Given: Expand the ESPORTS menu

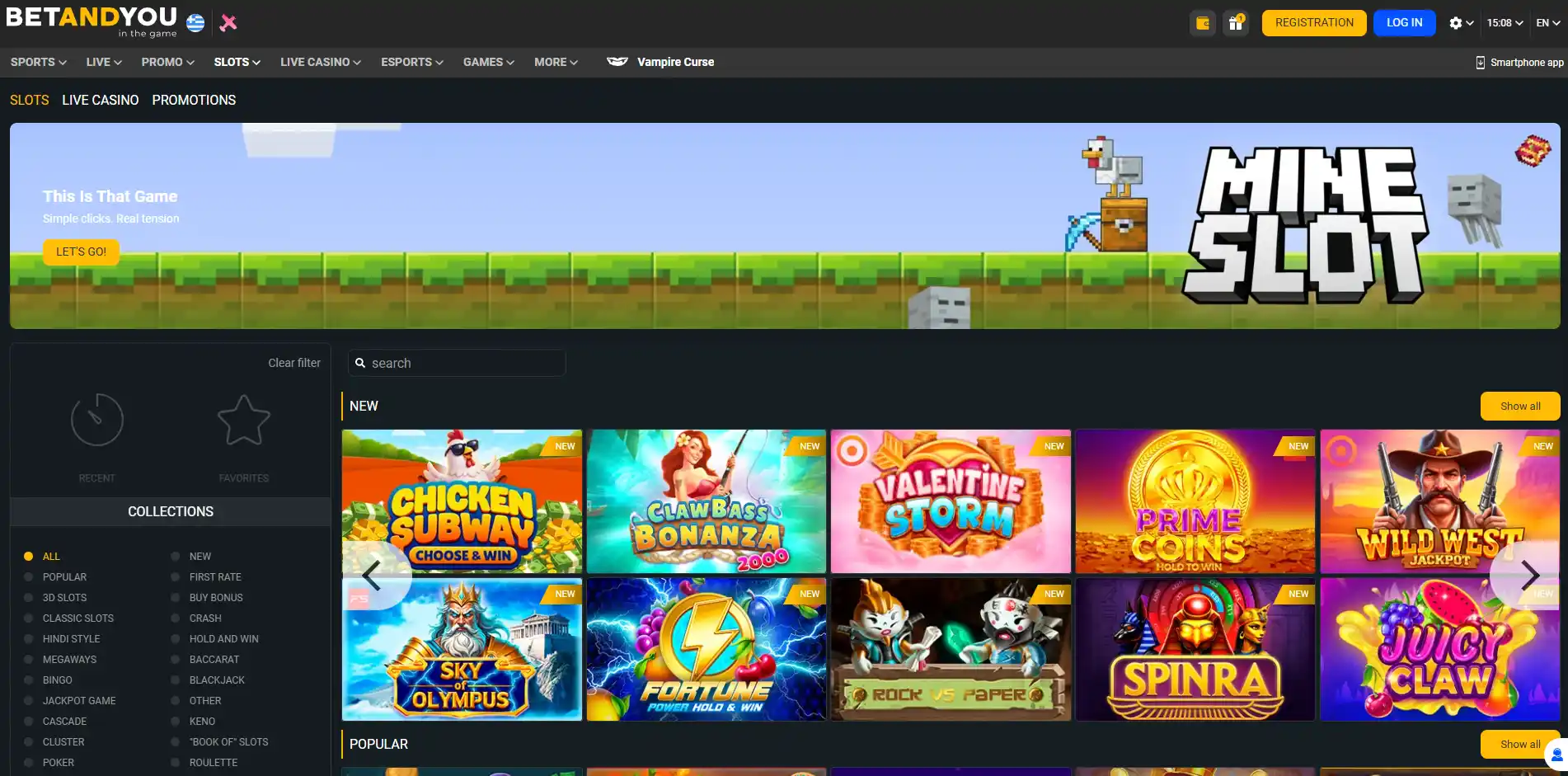Looking at the screenshot, I should 412,62.
